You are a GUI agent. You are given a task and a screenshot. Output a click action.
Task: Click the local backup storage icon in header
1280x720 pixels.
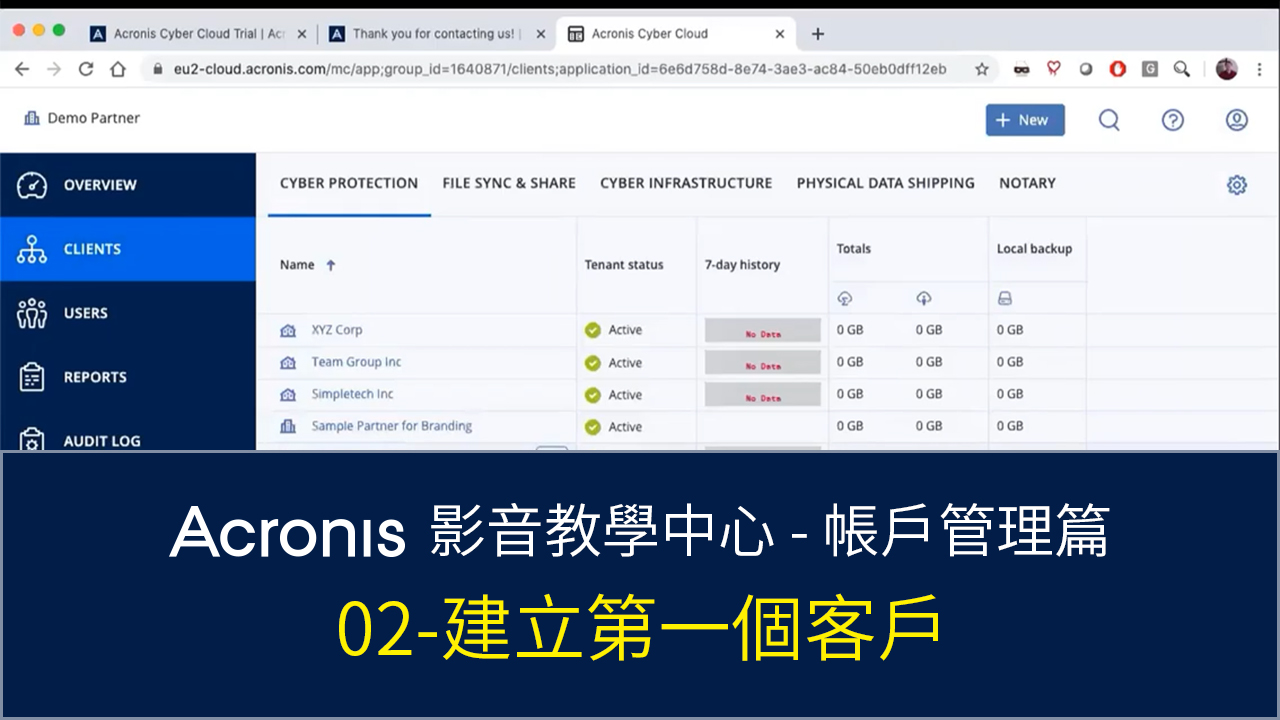[x=1005, y=298]
